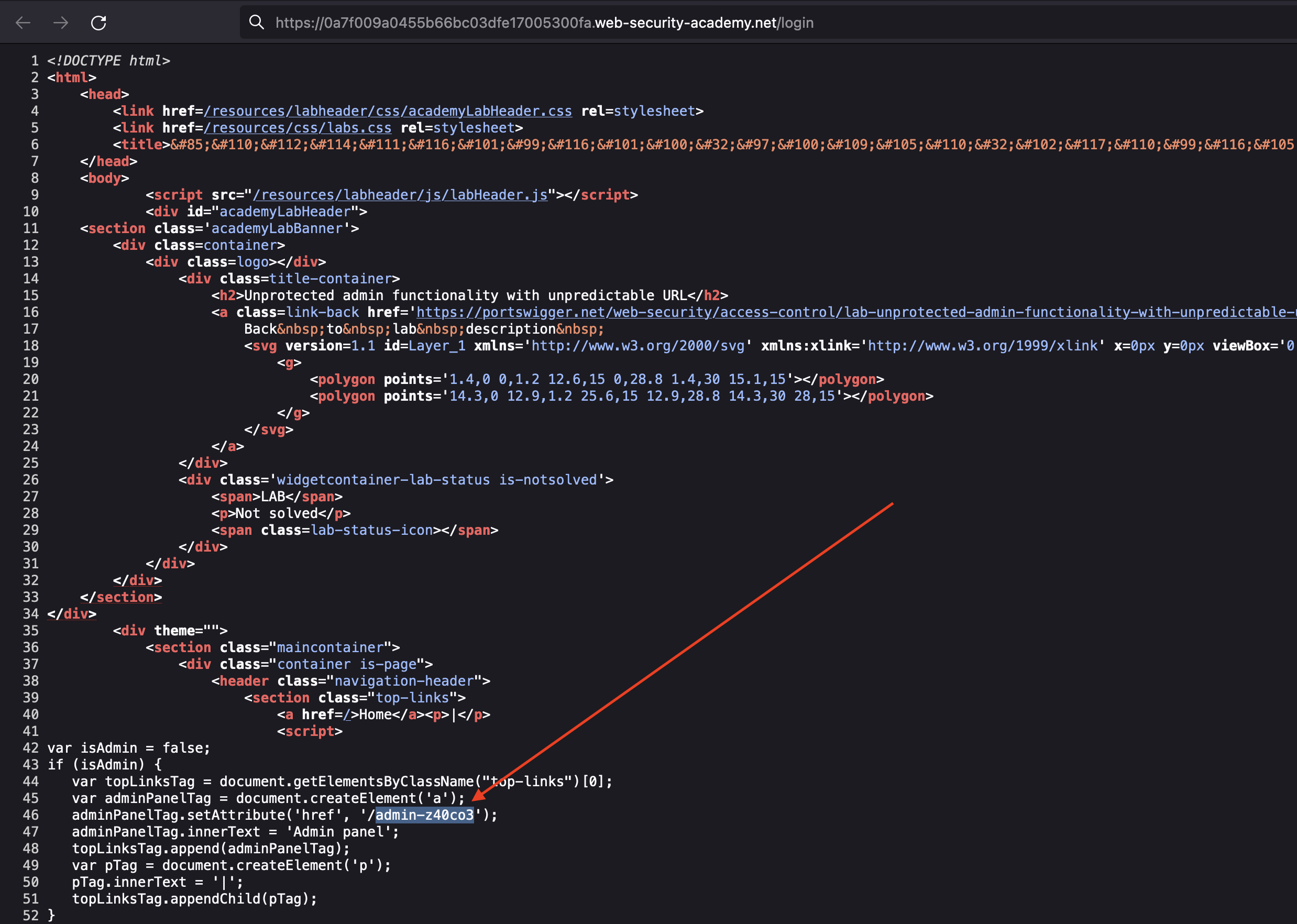This screenshot has height=924, width=1297.
Task: Click line number 46
Action: [x=31, y=815]
